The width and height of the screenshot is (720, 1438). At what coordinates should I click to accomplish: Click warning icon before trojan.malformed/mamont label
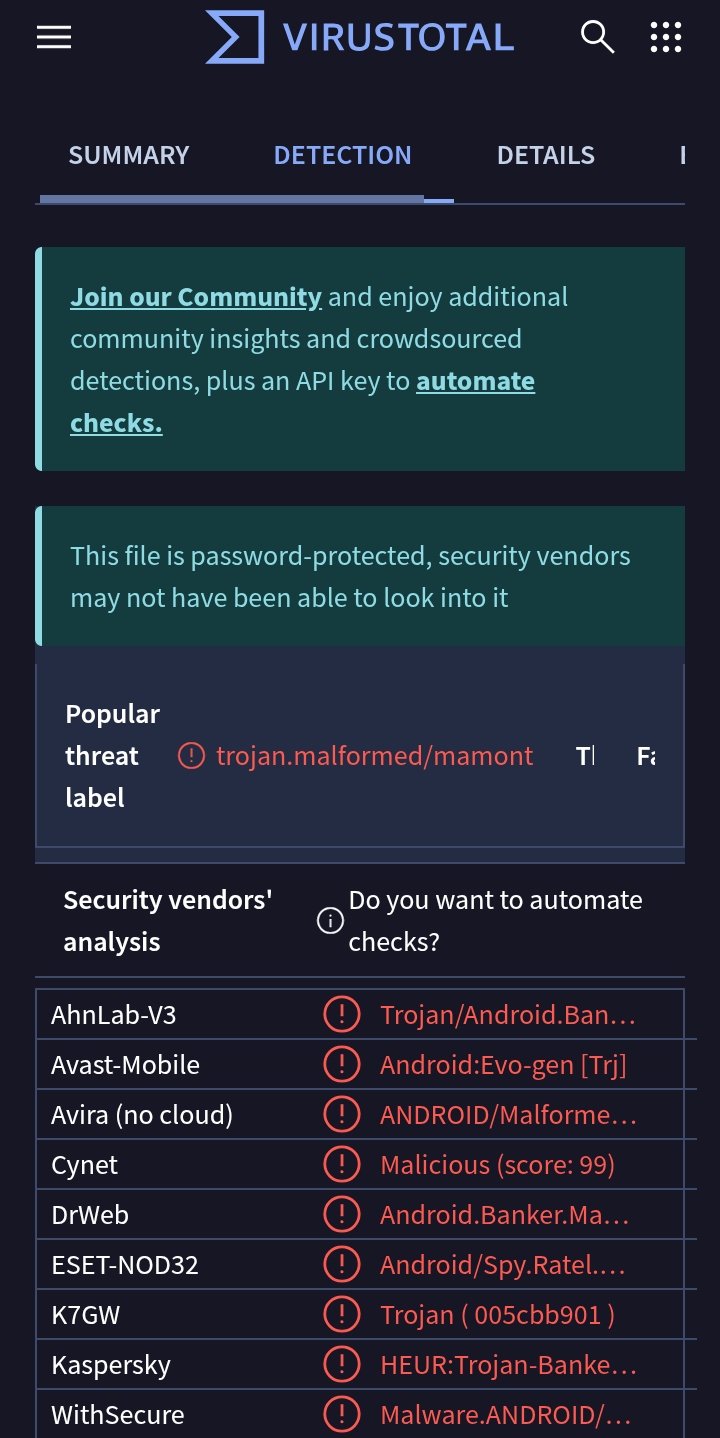(x=191, y=756)
